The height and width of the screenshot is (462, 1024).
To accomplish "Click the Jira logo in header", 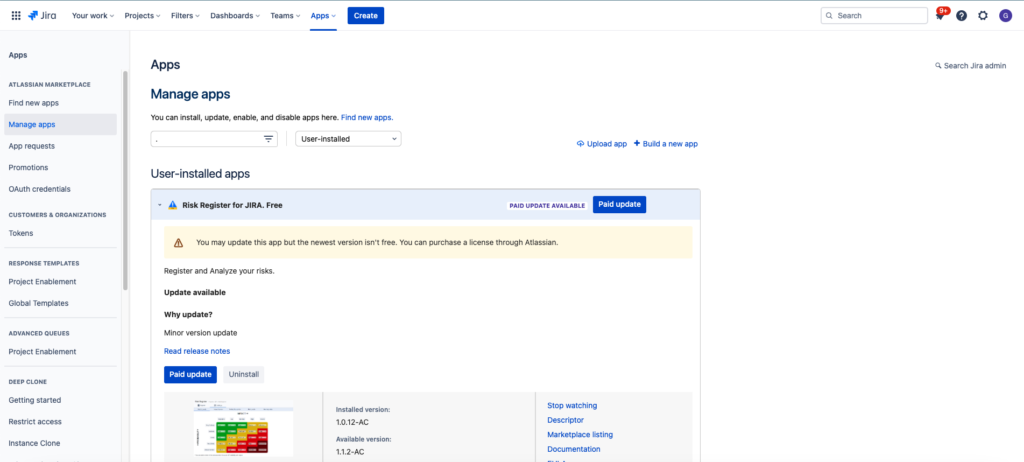I will [x=42, y=16].
